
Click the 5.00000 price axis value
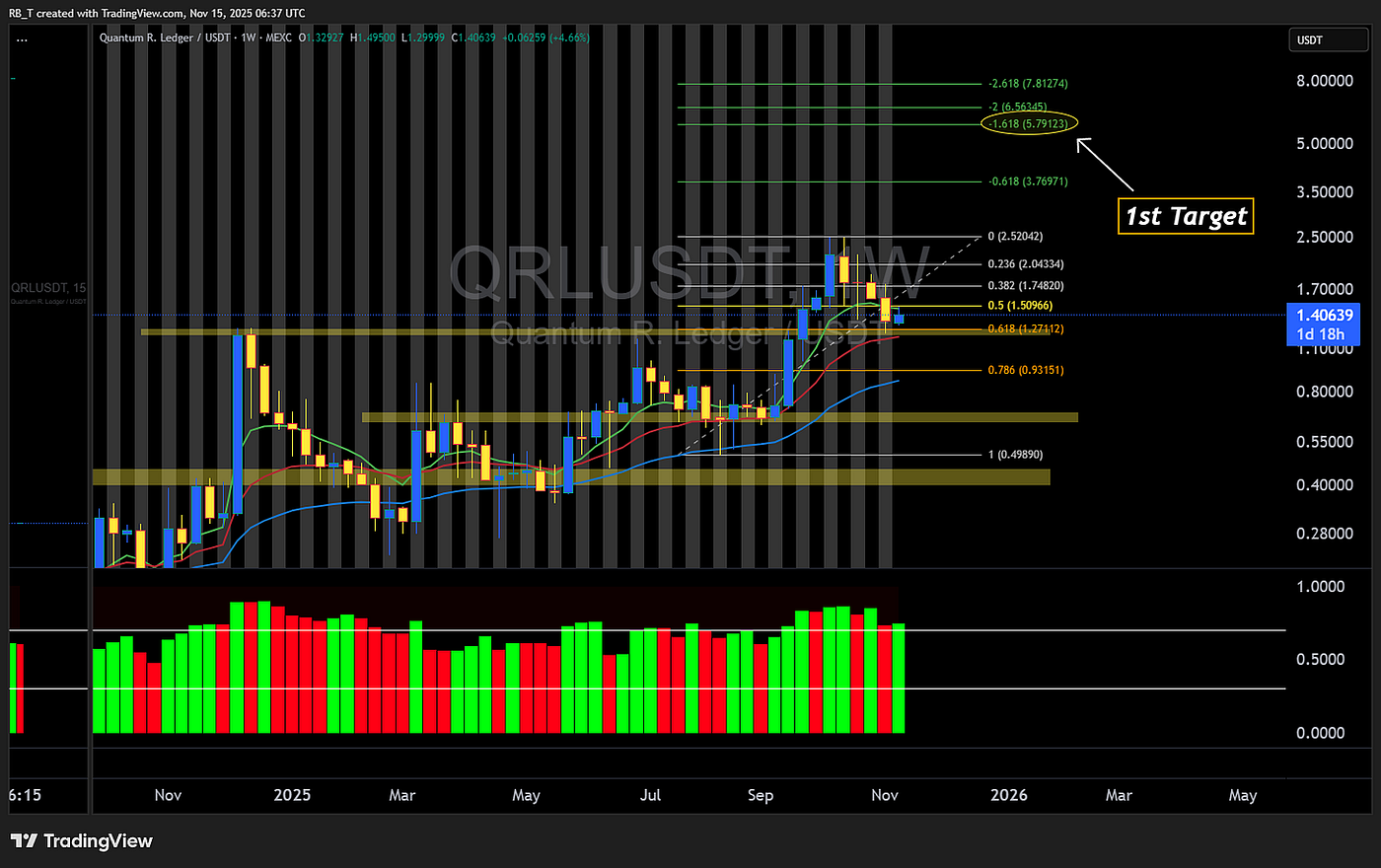(x=1325, y=144)
